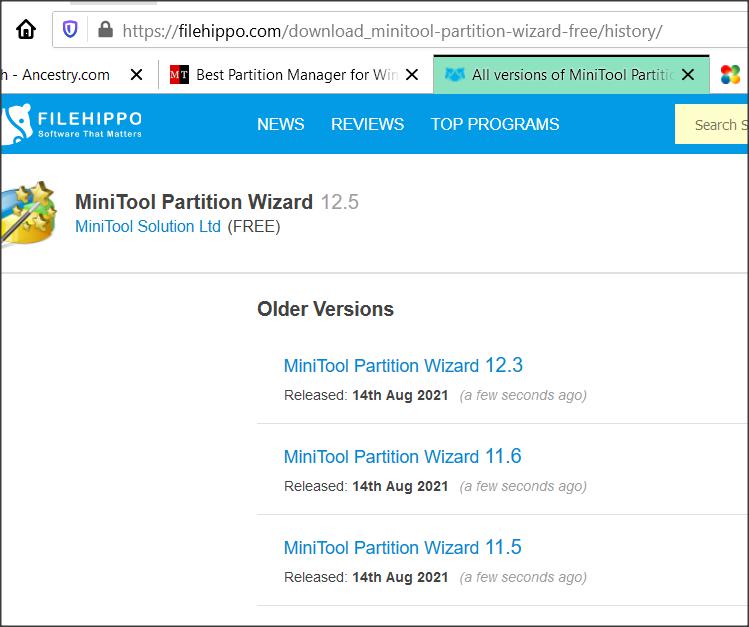Select All versions of MiniTool tab
Viewport: 749px width, 627px height.
[x=572, y=74]
